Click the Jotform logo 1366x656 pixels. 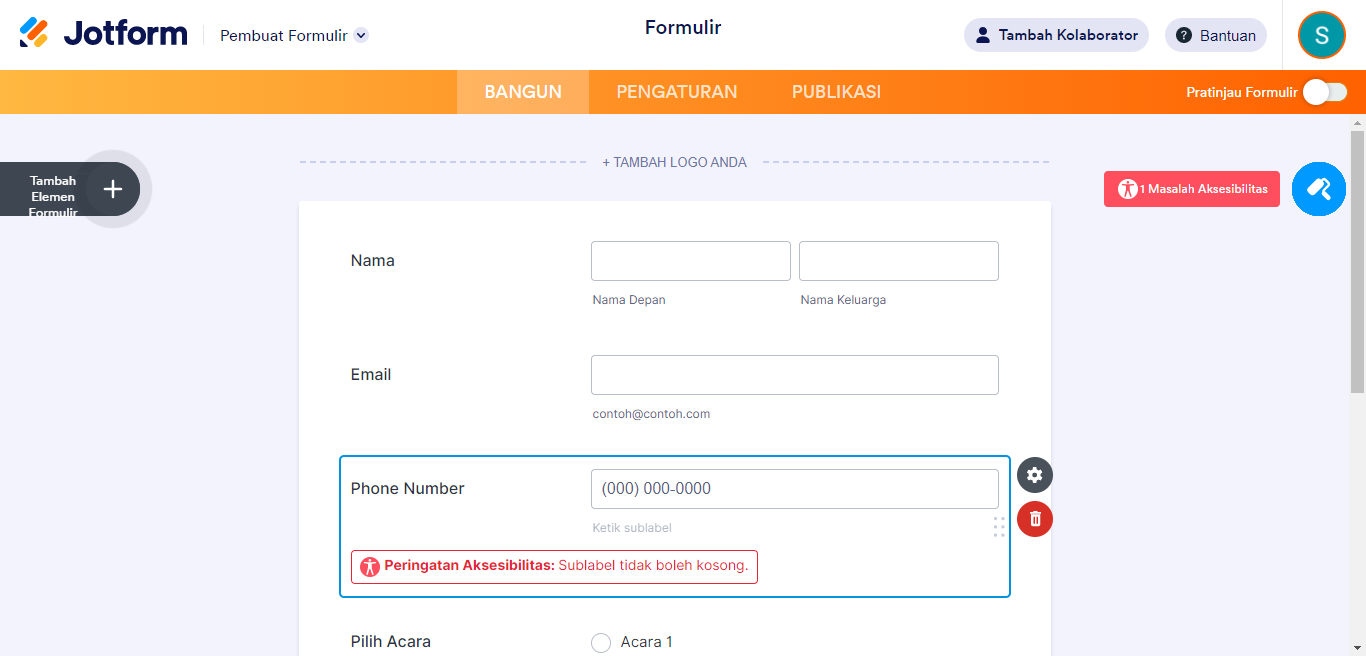pyautogui.click(x=104, y=34)
